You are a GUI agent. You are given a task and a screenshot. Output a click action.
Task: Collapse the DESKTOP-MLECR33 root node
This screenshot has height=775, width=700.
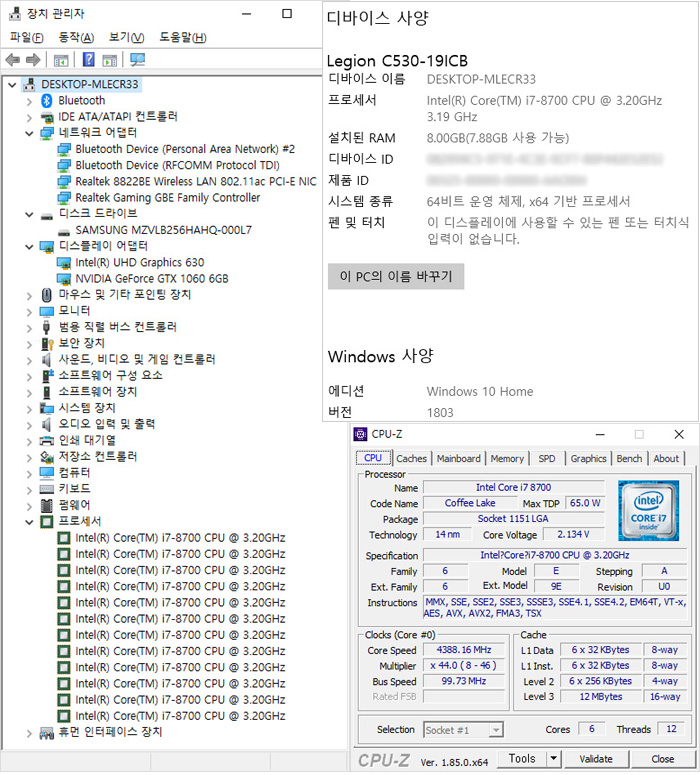pos(12,85)
